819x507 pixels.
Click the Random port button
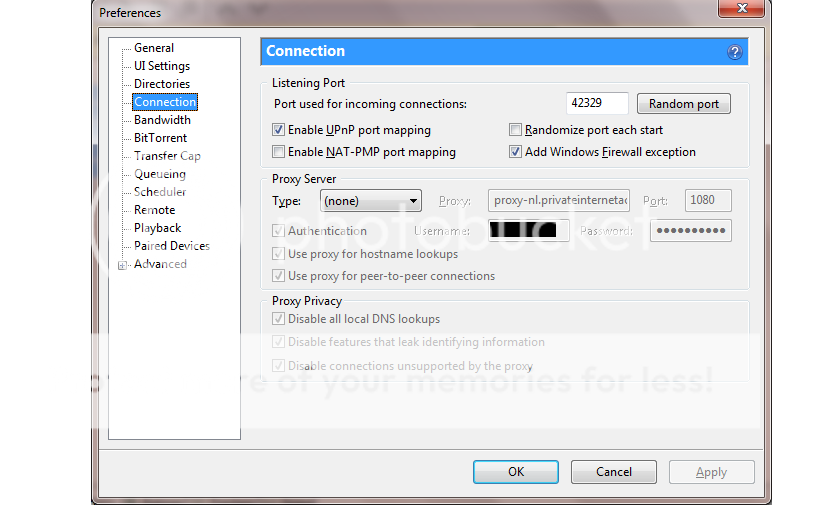click(x=683, y=104)
